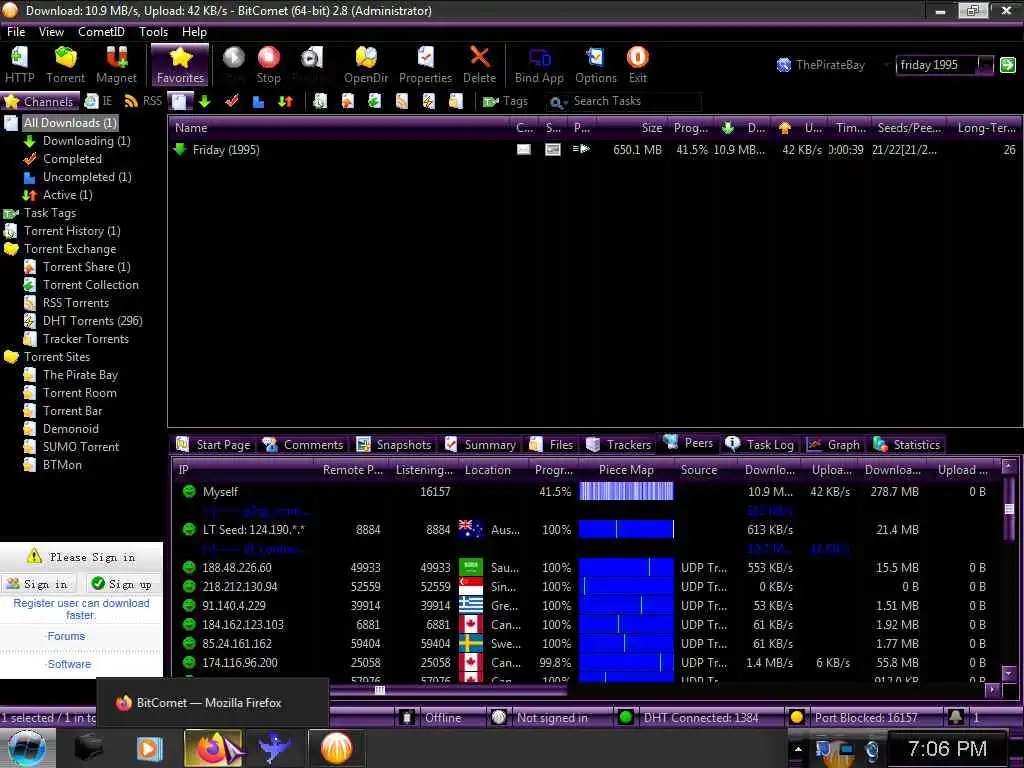The image size is (1024, 768).
Task: Select All Downloads (1) in sidebar
Action: (x=70, y=123)
